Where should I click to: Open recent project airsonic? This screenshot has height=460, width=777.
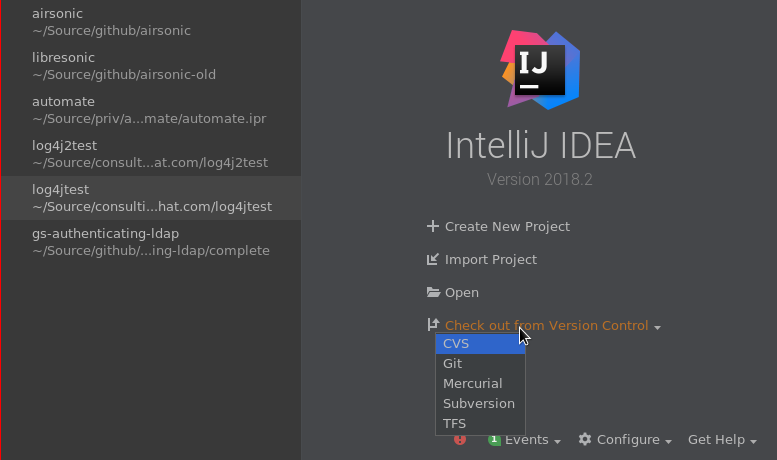coord(151,22)
